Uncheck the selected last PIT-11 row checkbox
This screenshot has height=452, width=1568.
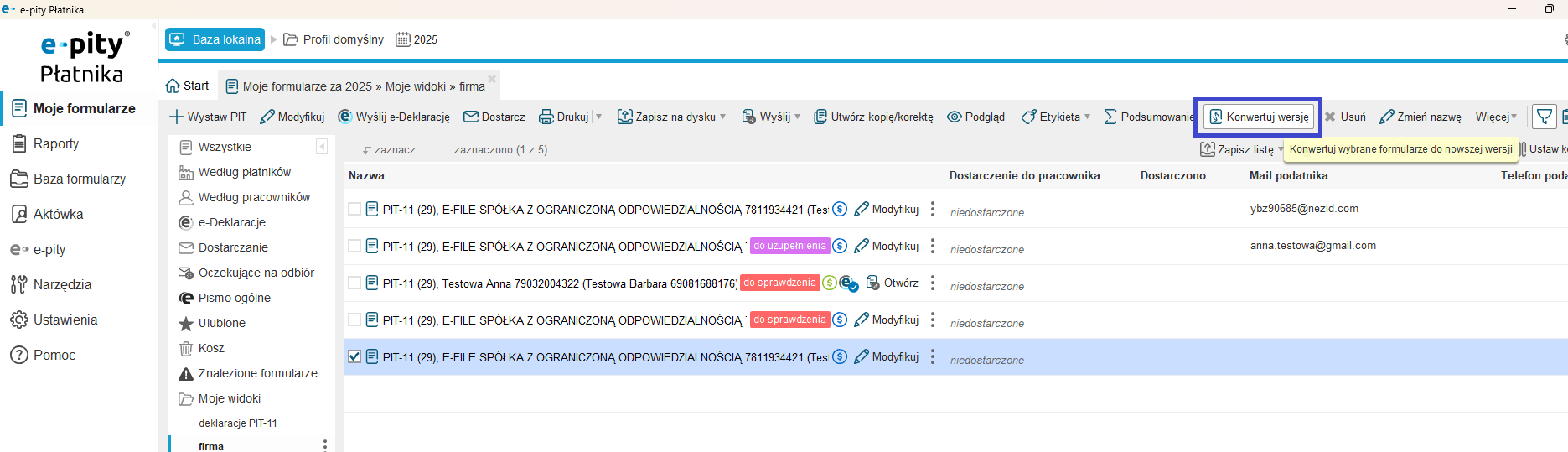(x=354, y=356)
